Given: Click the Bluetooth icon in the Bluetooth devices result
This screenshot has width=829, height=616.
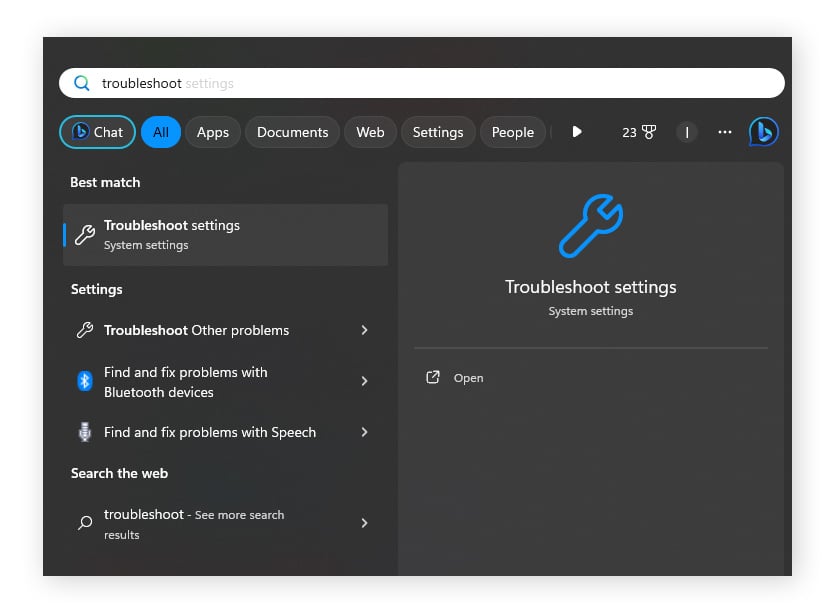Looking at the screenshot, I should [84, 382].
